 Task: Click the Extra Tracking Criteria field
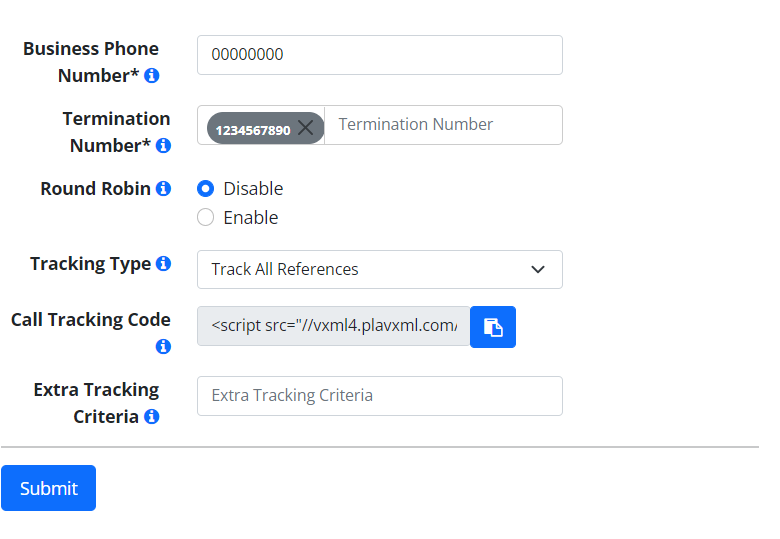(x=380, y=396)
